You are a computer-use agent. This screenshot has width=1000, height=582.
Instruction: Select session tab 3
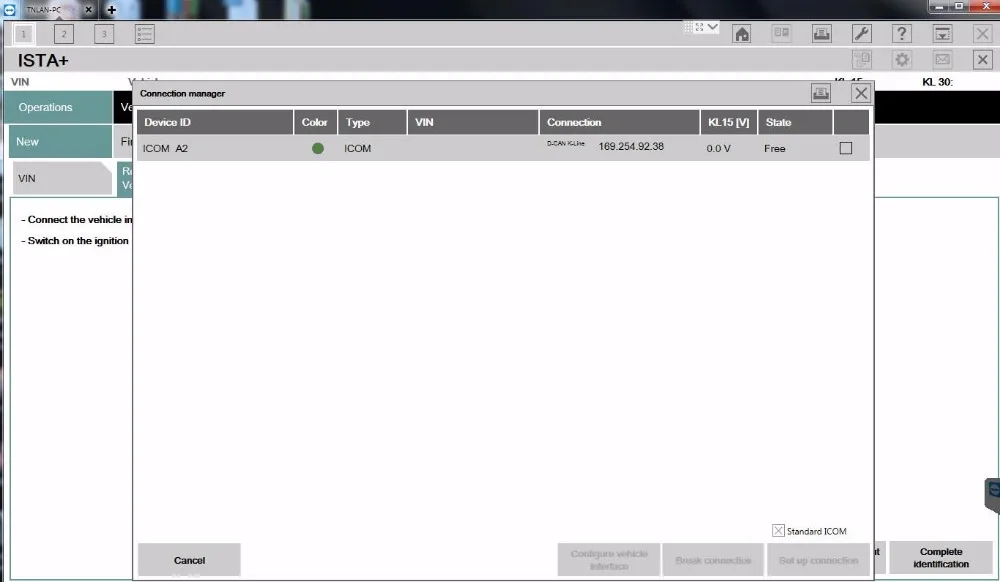[x=104, y=34]
